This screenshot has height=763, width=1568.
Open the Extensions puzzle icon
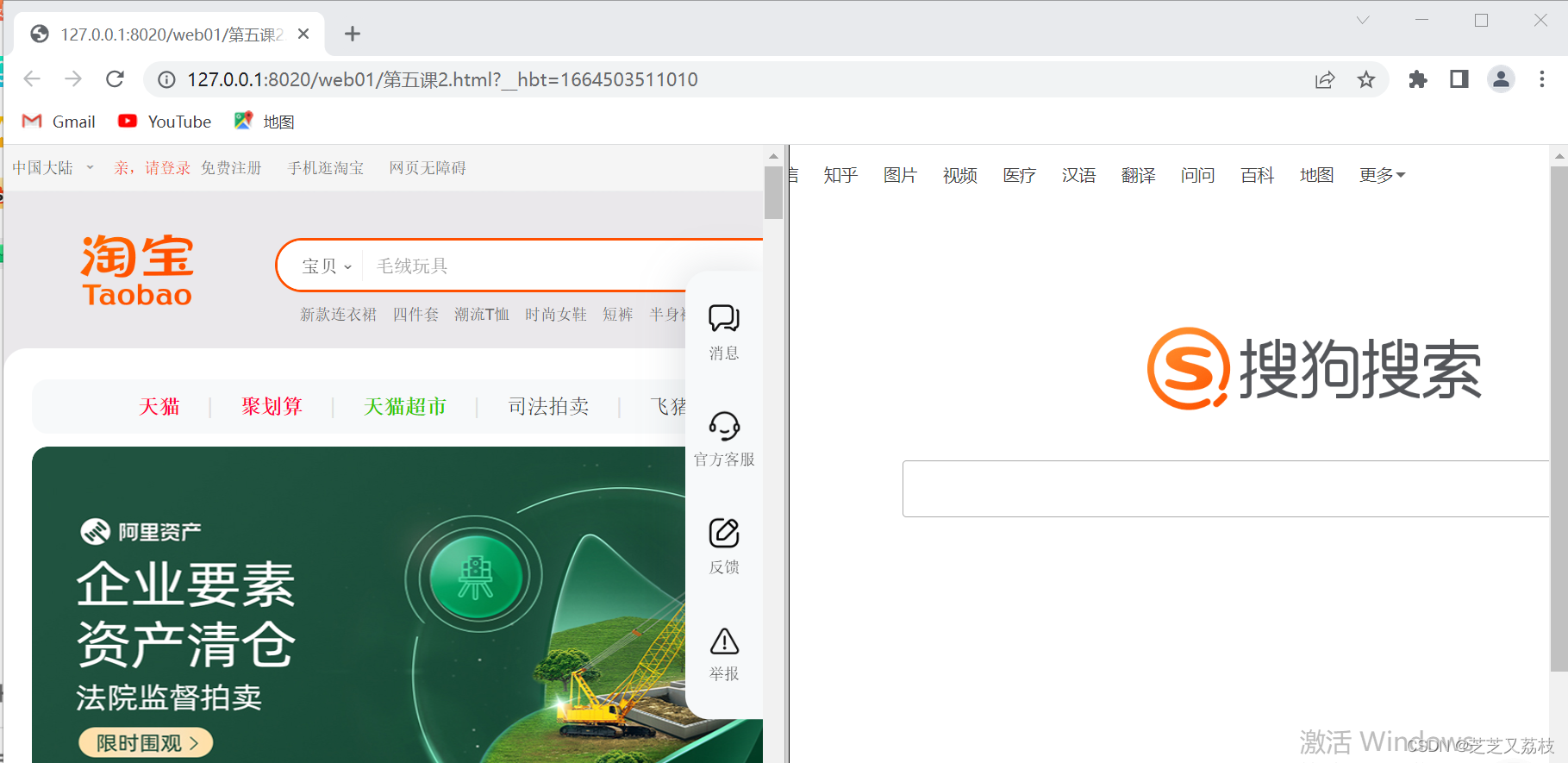(1417, 79)
